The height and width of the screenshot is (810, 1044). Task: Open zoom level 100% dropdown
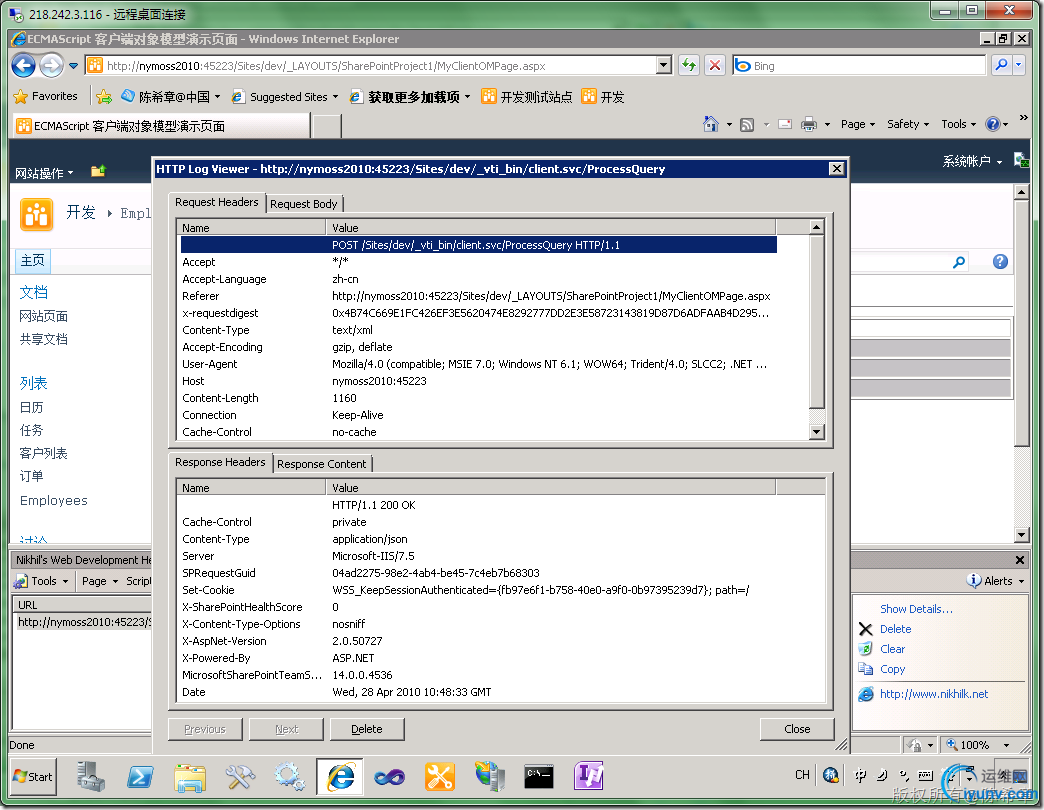pyautogui.click(x=1007, y=745)
